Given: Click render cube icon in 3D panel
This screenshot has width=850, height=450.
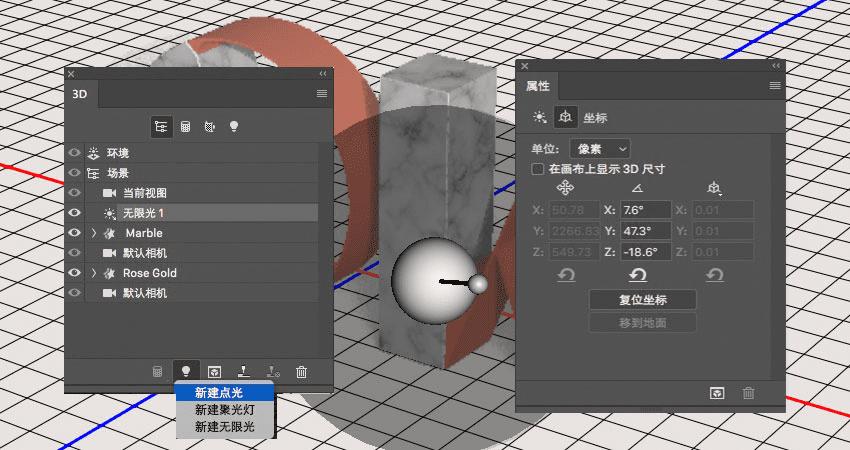Looking at the screenshot, I should (215, 372).
